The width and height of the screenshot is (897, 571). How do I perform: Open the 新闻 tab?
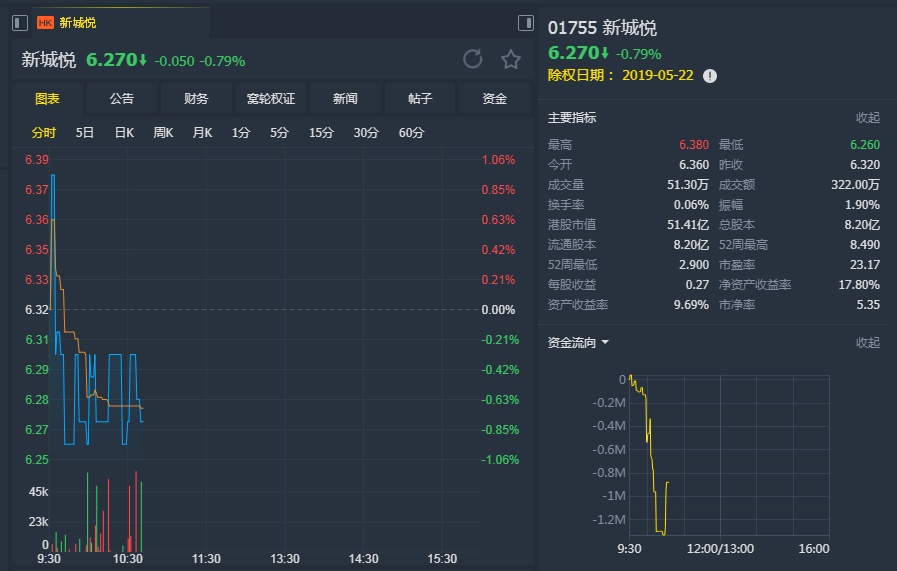345,99
